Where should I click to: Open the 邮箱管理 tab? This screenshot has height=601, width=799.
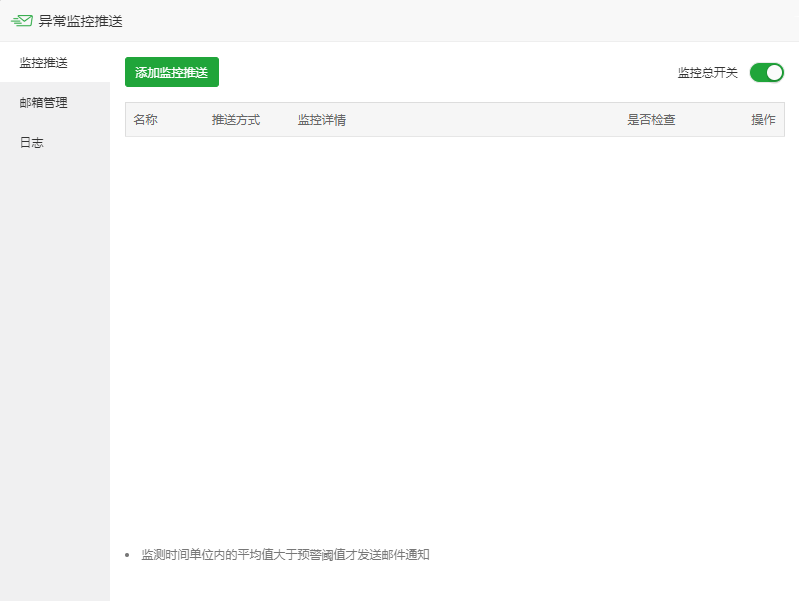pyautogui.click(x=44, y=103)
